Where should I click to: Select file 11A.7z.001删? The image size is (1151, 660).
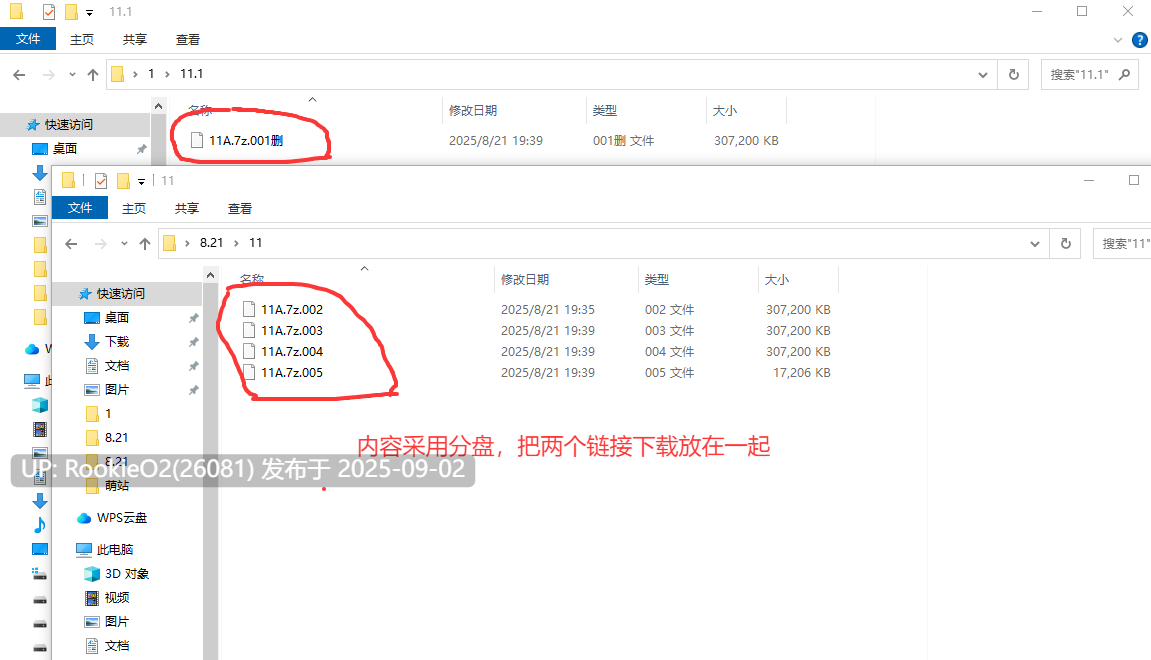[246, 140]
